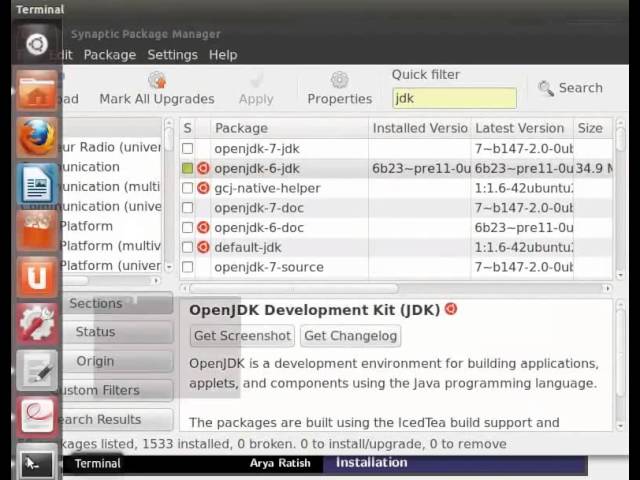The width and height of the screenshot is (640, 480).
Task: Select gcj-native-helper package name
Action: pos(267,188)
